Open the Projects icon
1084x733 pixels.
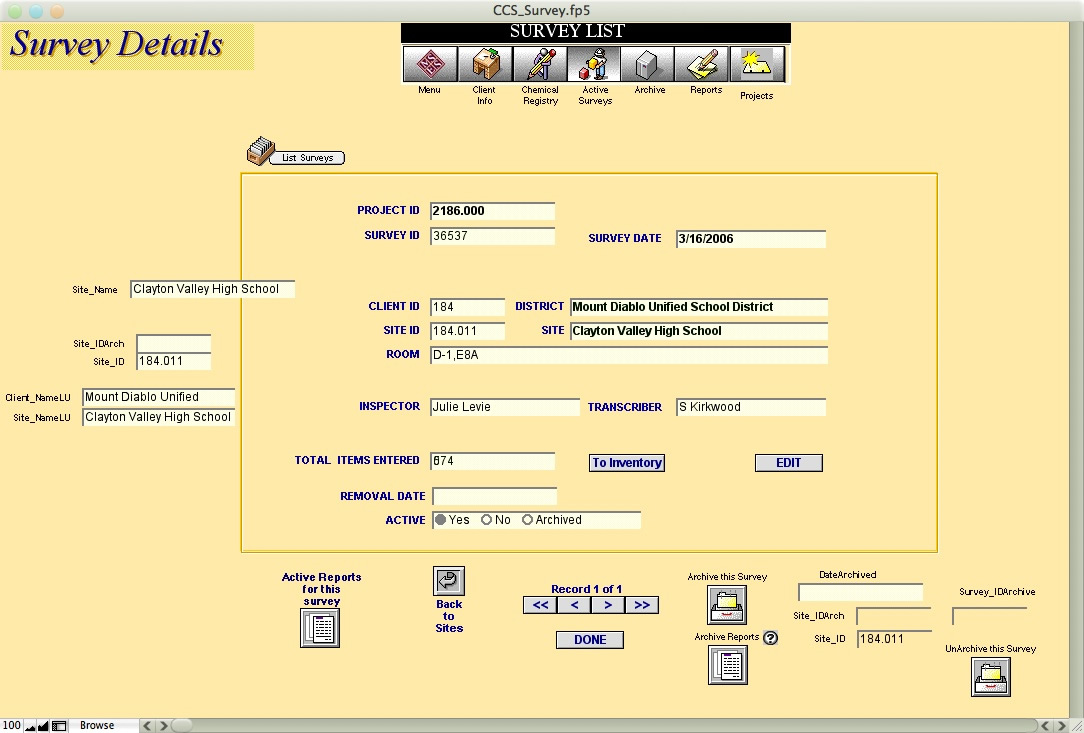click(757, 64)
